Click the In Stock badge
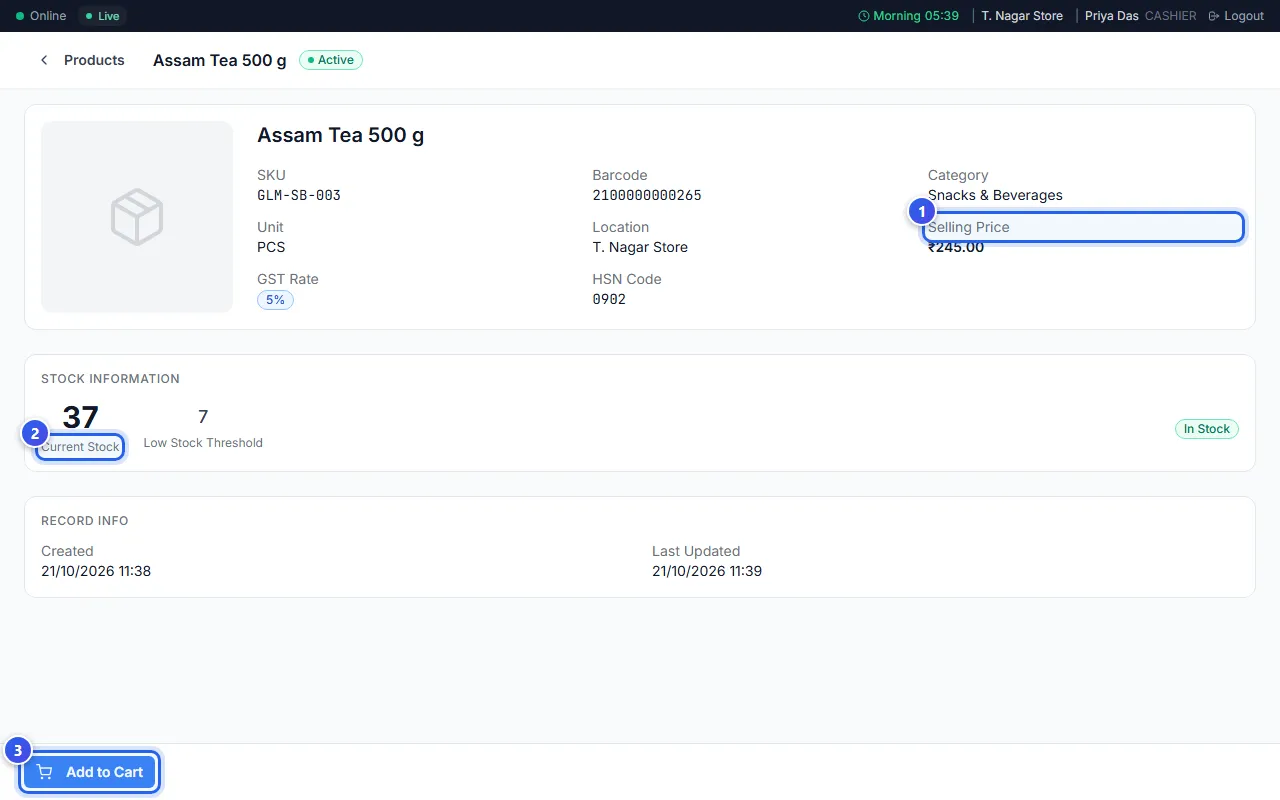Screen dimensions: 1280x800 (1207, 429)
